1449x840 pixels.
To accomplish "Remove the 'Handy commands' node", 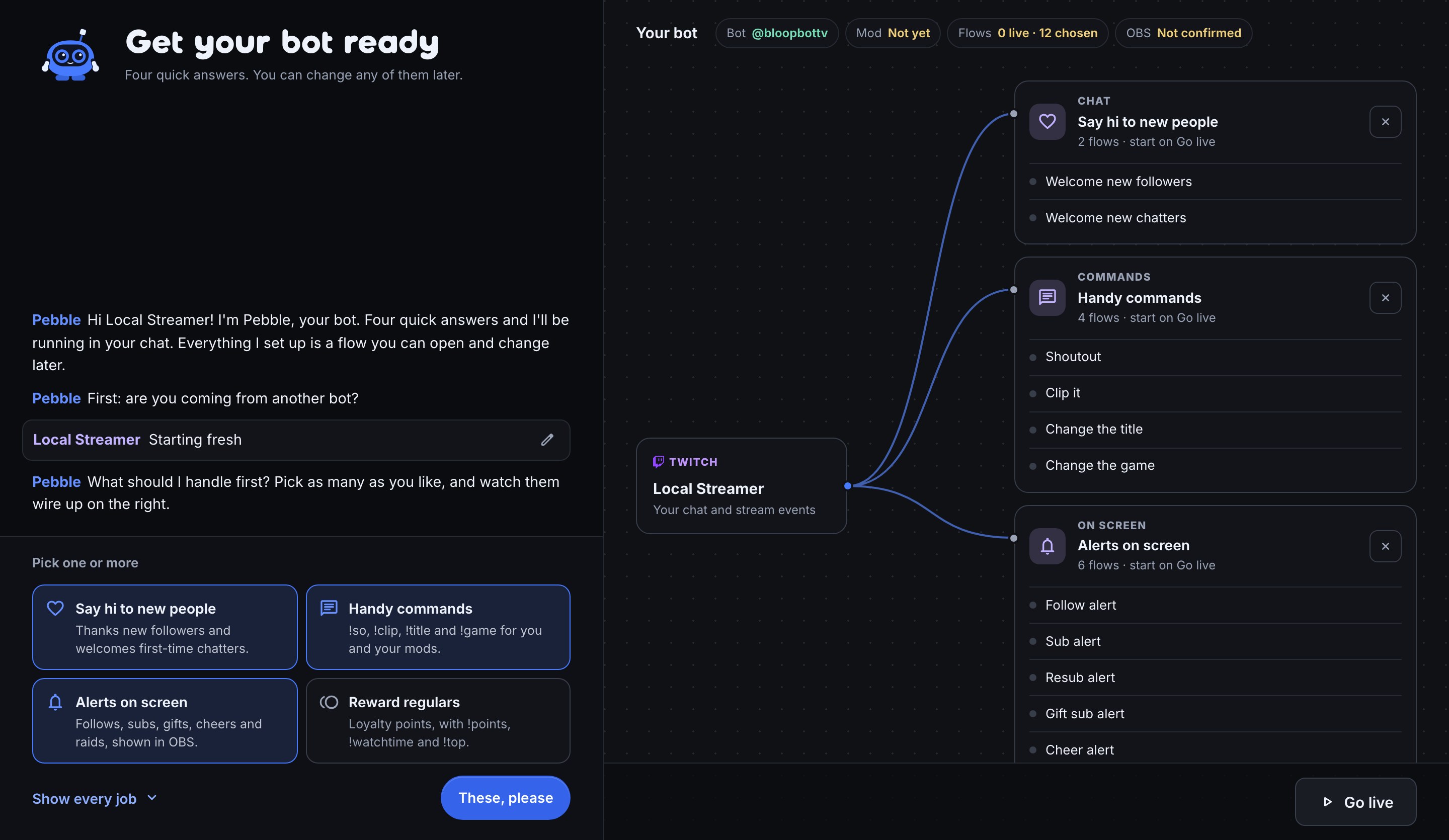I will (x=1385, y=298).
